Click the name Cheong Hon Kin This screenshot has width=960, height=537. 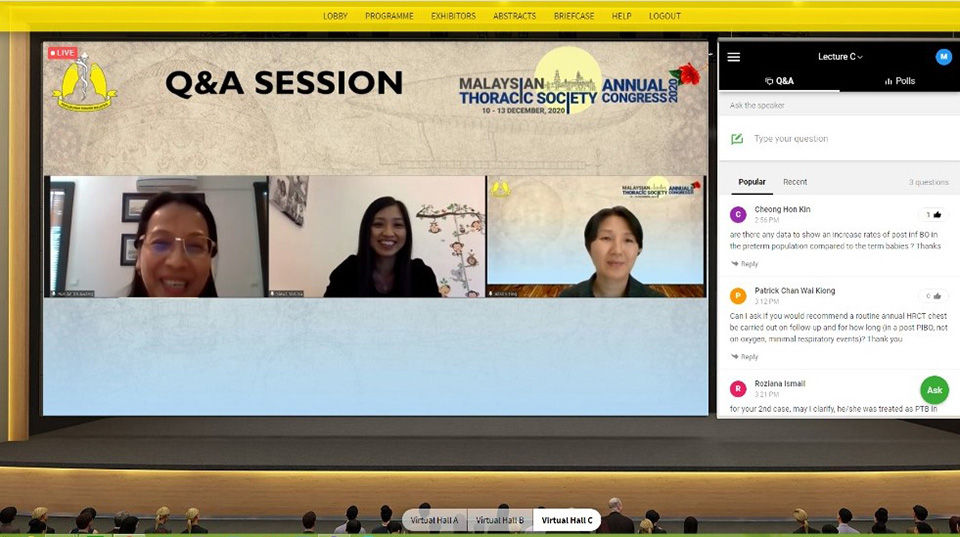click(782, 209)
